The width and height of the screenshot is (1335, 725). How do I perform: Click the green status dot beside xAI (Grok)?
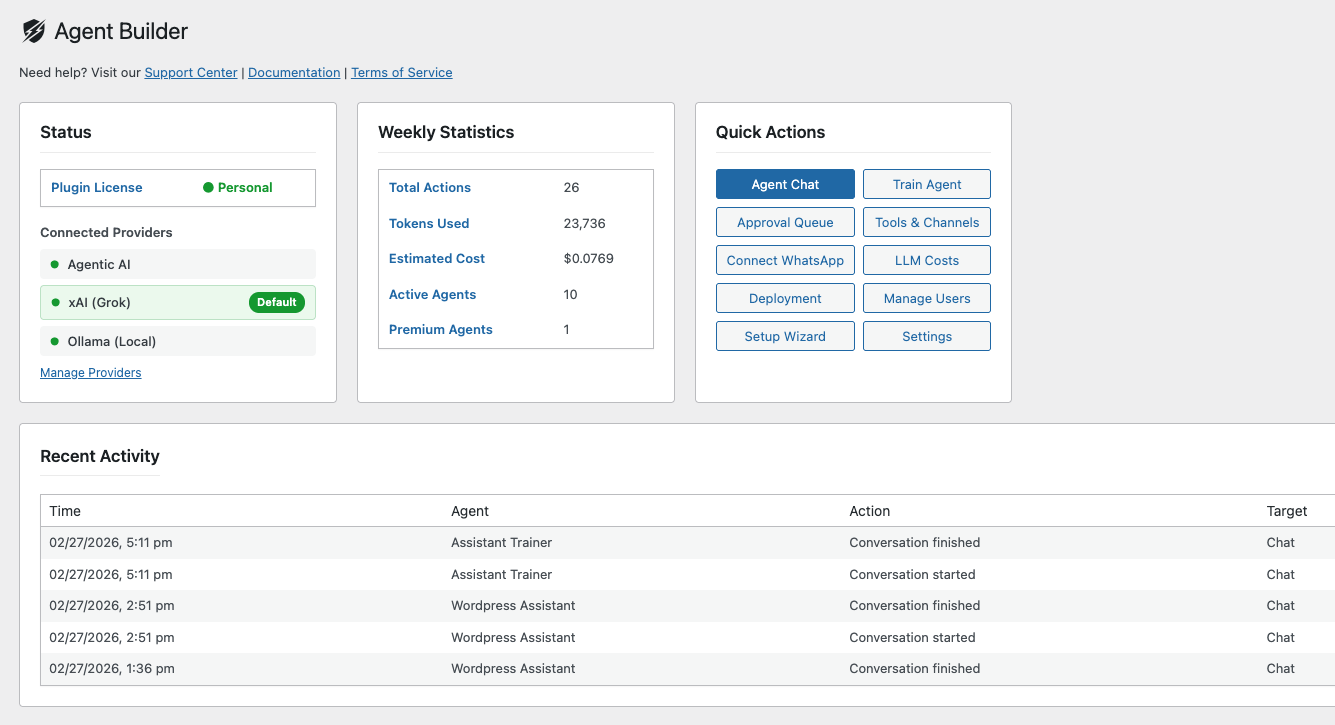pyautogui.click(x=54, y=302)
